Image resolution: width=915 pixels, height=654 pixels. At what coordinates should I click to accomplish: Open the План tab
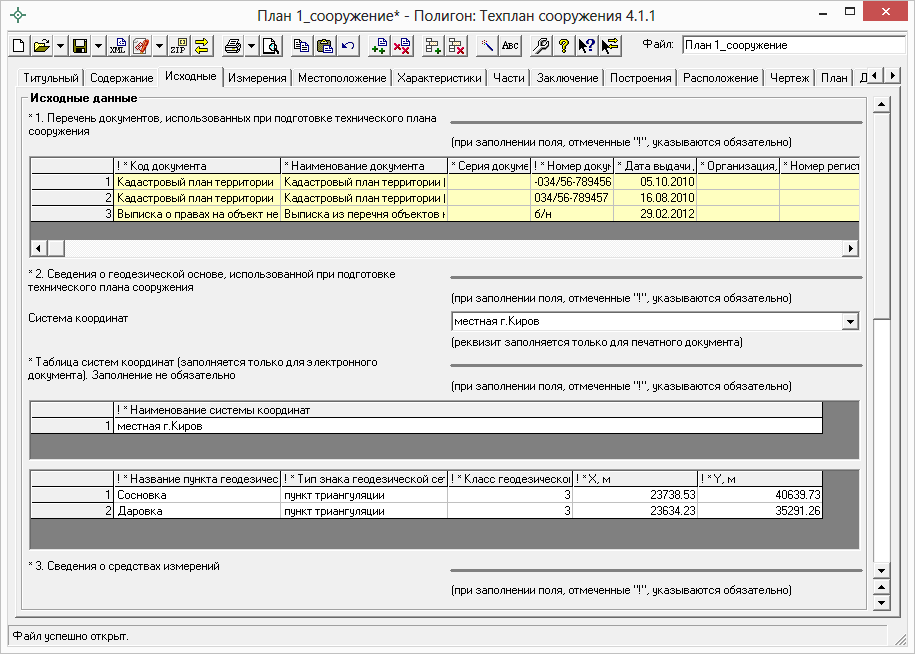[x=834, y=78]
